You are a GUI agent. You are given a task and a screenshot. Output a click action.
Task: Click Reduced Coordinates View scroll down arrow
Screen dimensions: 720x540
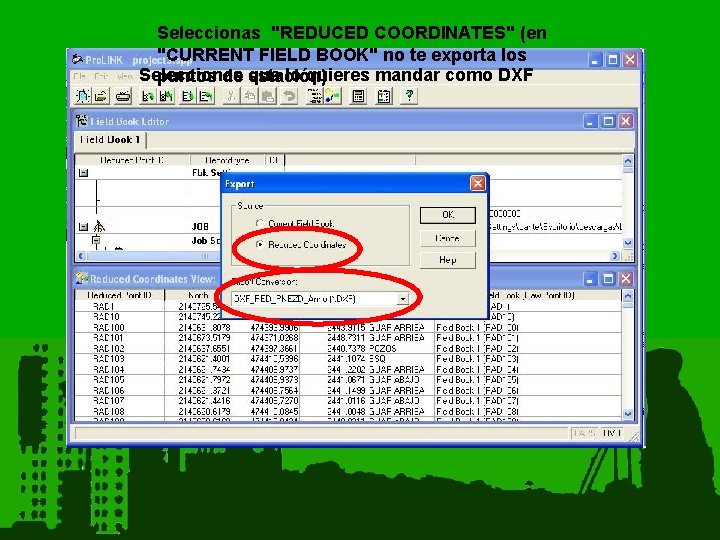[x=628, y=414]
